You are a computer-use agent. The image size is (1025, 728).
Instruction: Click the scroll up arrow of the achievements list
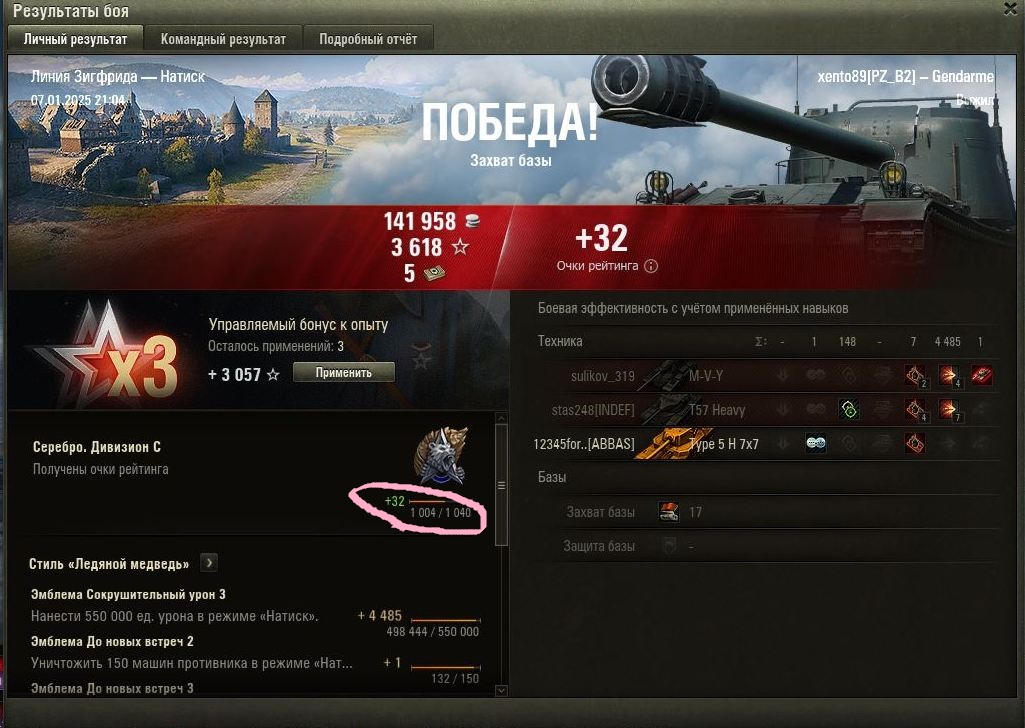501,418
